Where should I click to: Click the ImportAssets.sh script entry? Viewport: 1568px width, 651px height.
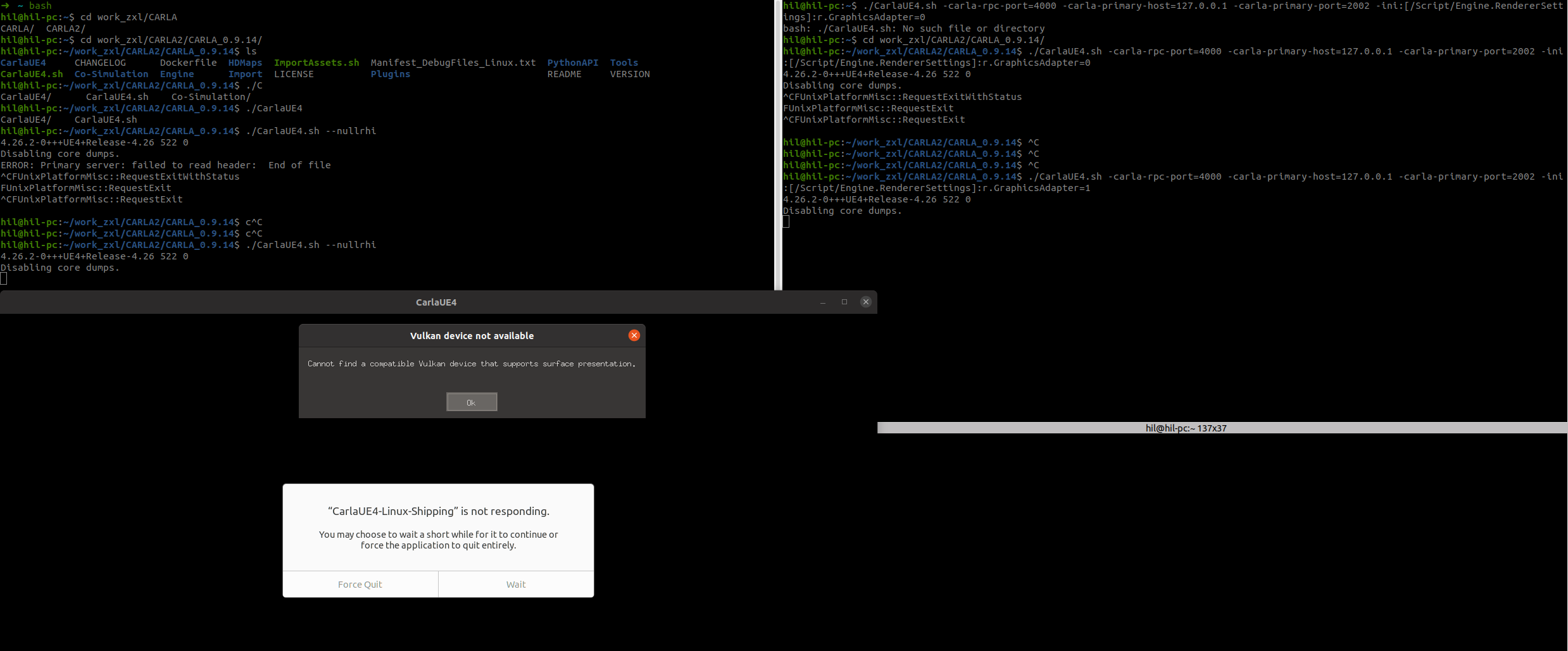point(317,62)
